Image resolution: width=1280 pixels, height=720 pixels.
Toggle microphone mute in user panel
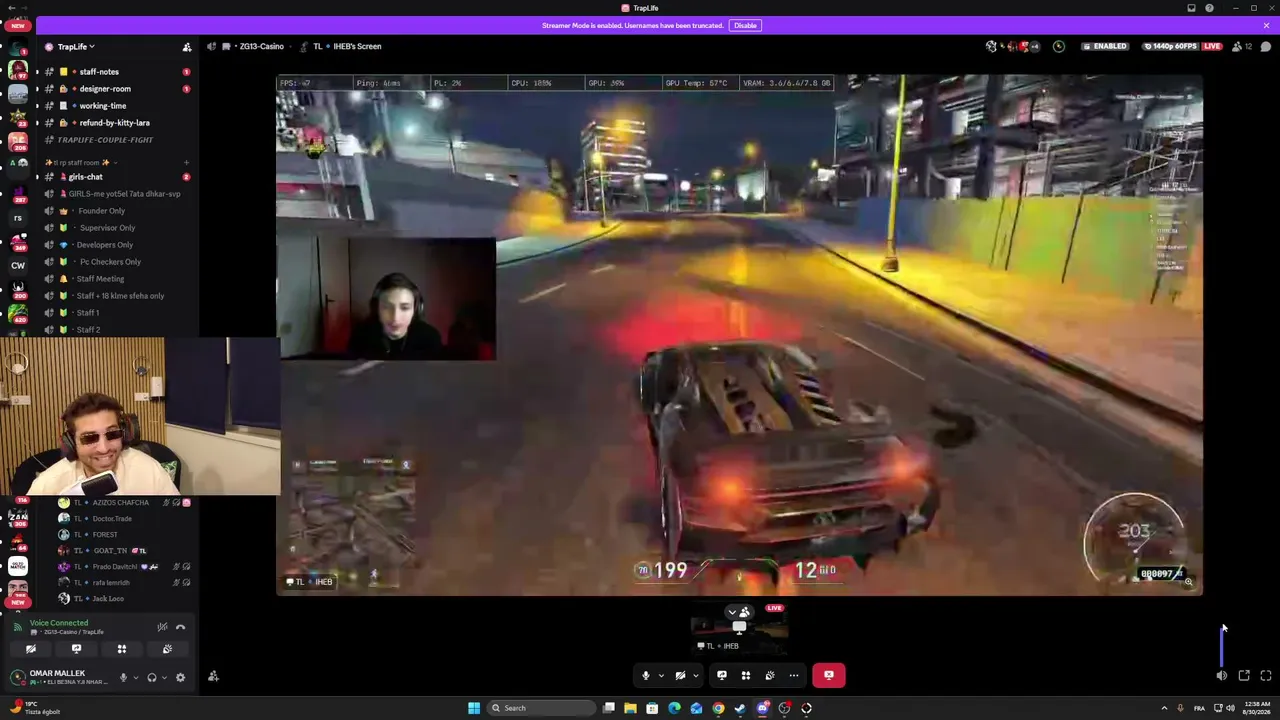click(124, 678)
